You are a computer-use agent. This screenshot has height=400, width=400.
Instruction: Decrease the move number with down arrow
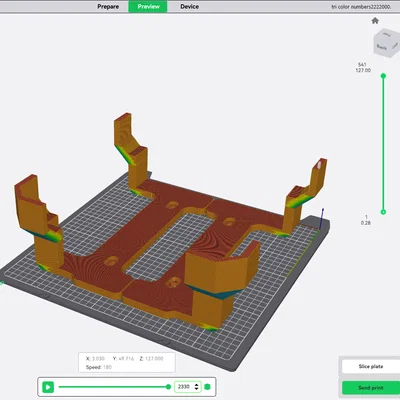point(196,389)
